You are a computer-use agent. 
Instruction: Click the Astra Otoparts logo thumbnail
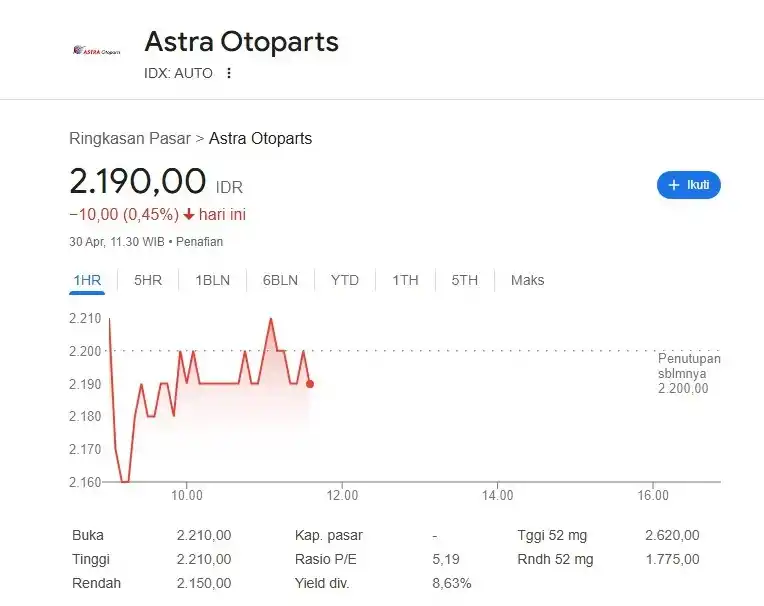pos(96,50)
